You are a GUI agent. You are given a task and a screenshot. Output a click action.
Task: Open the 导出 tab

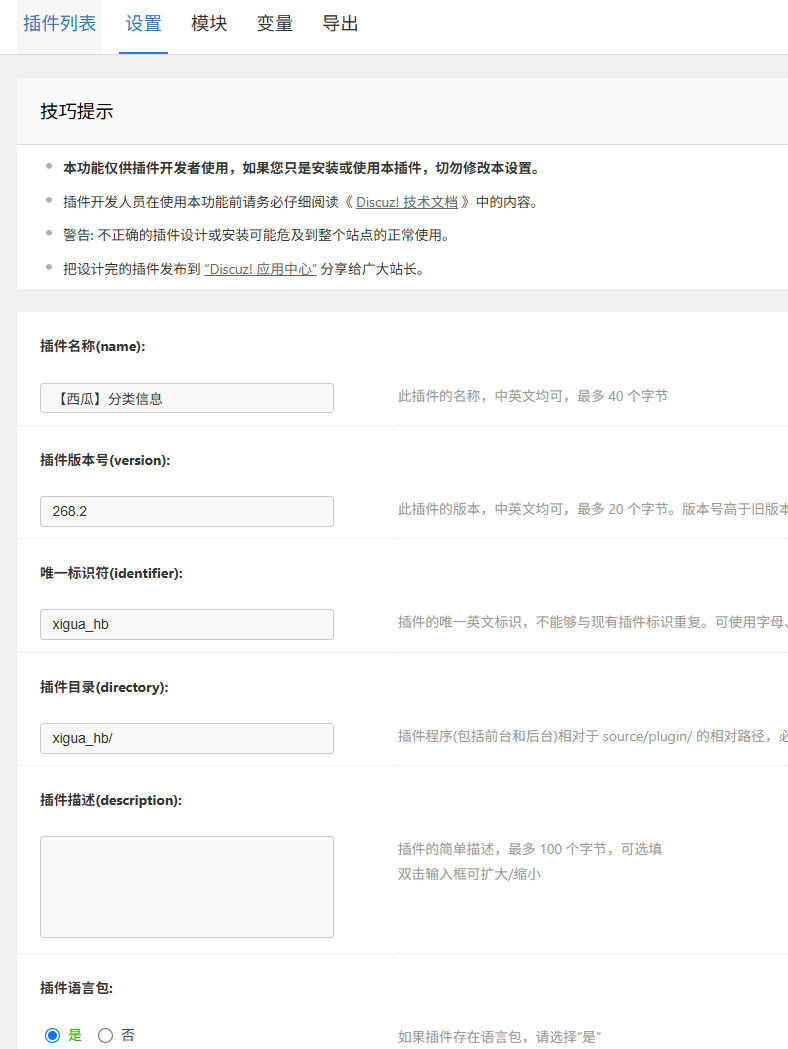[x=340, y=24]
